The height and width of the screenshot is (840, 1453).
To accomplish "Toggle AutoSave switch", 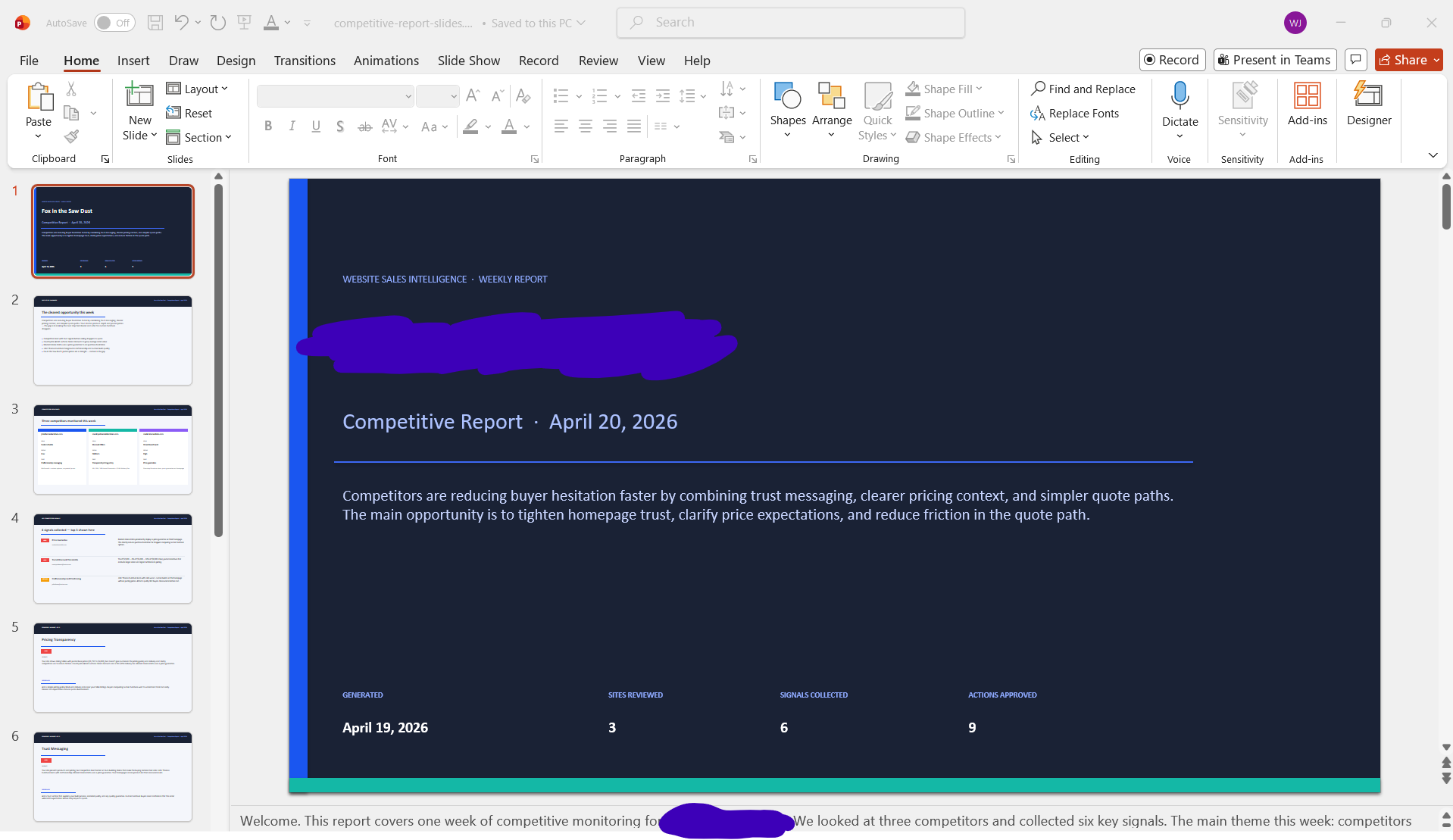I will click(114, 23).
